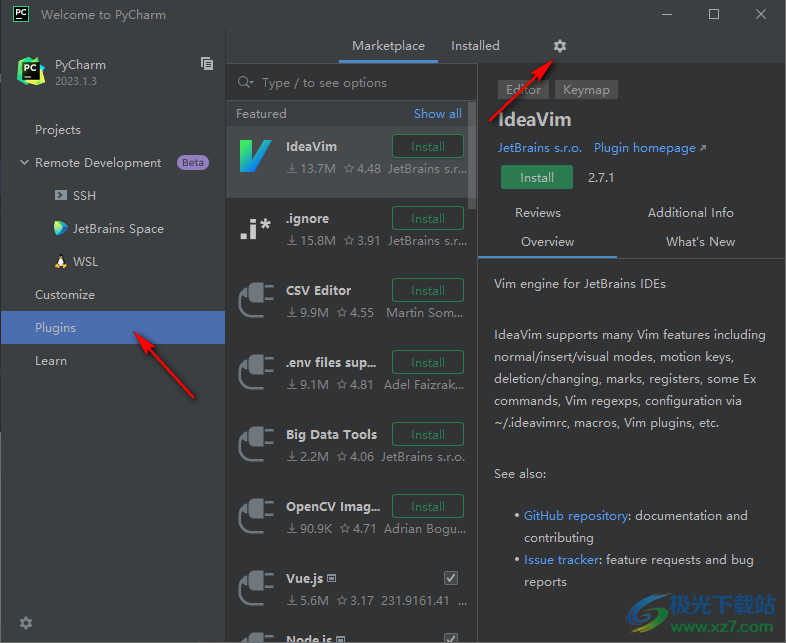Screen dimensions: 786x643
Task: Open plugin settings gear beside Installed tab
Action: (x=560, y=46)
